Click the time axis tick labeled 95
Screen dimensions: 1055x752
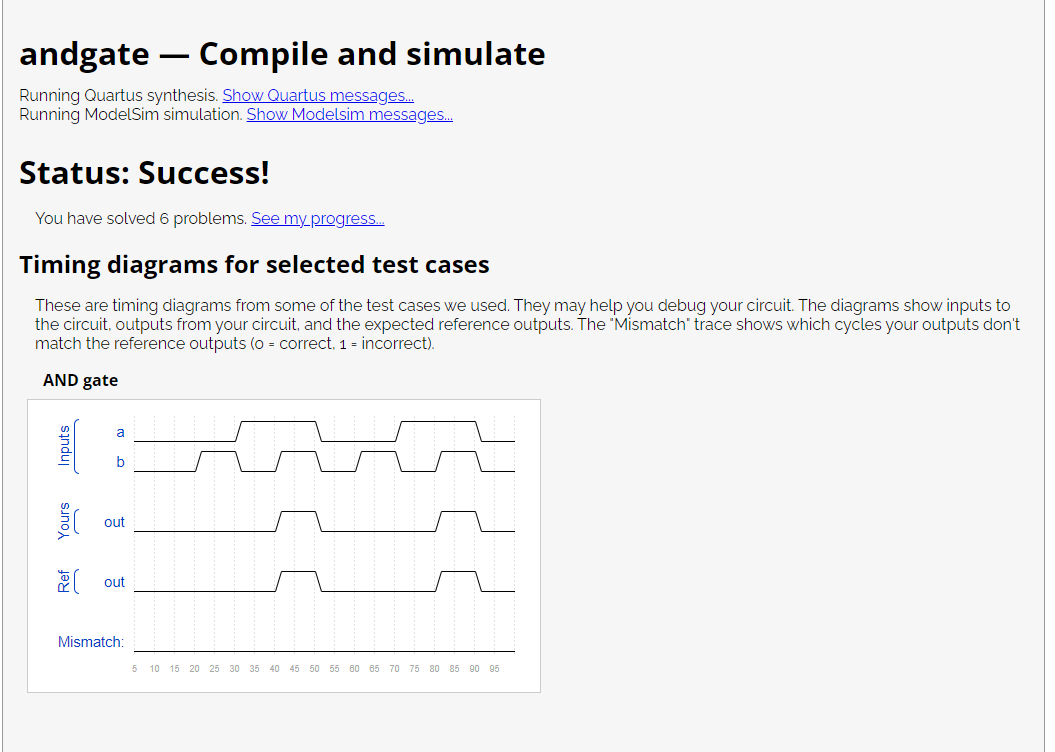pyautogui.click(x=495, y=669)
